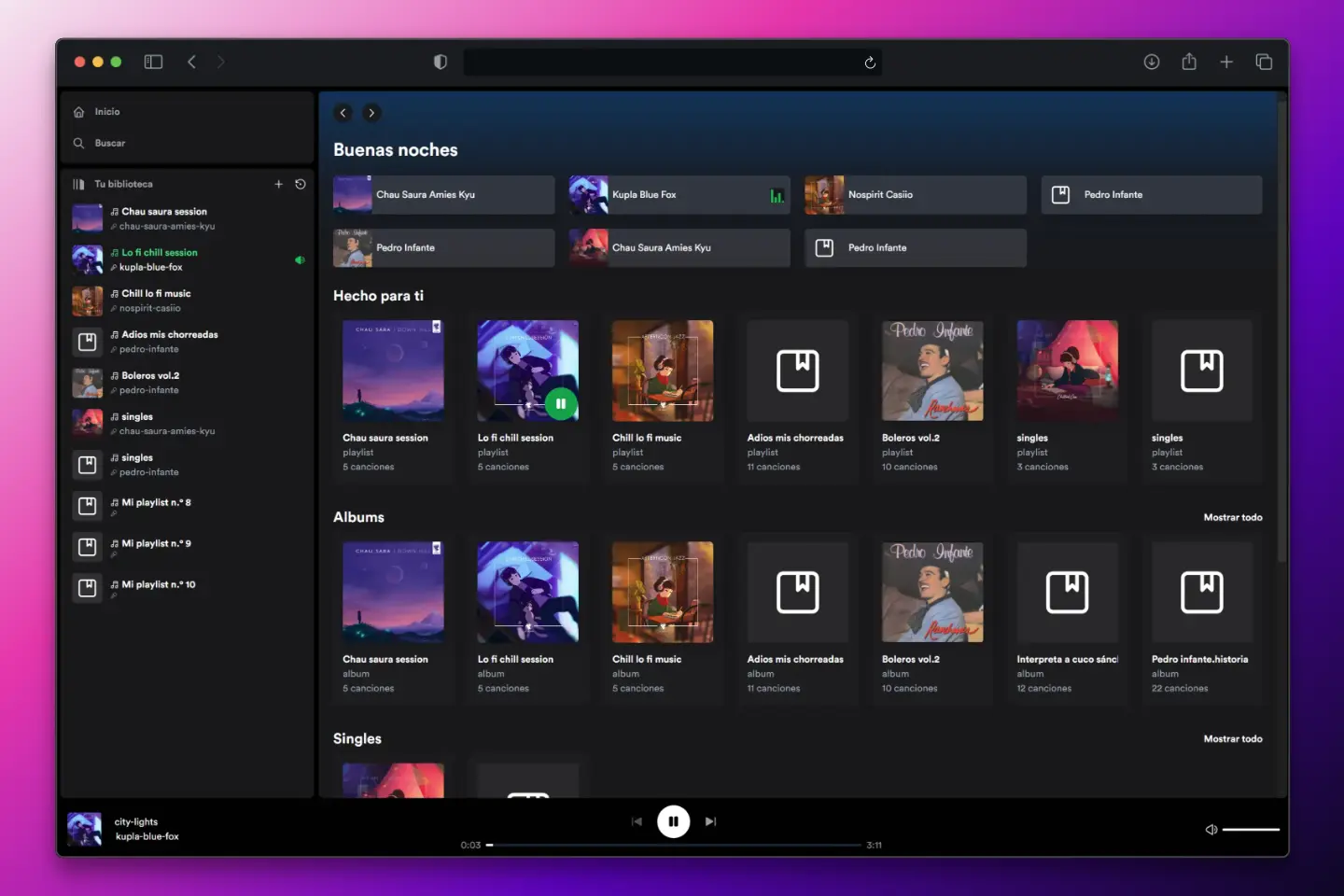Open Boleros vol.2 album card
This screenshot has height=896, width=1344.
tap(932, 619)
